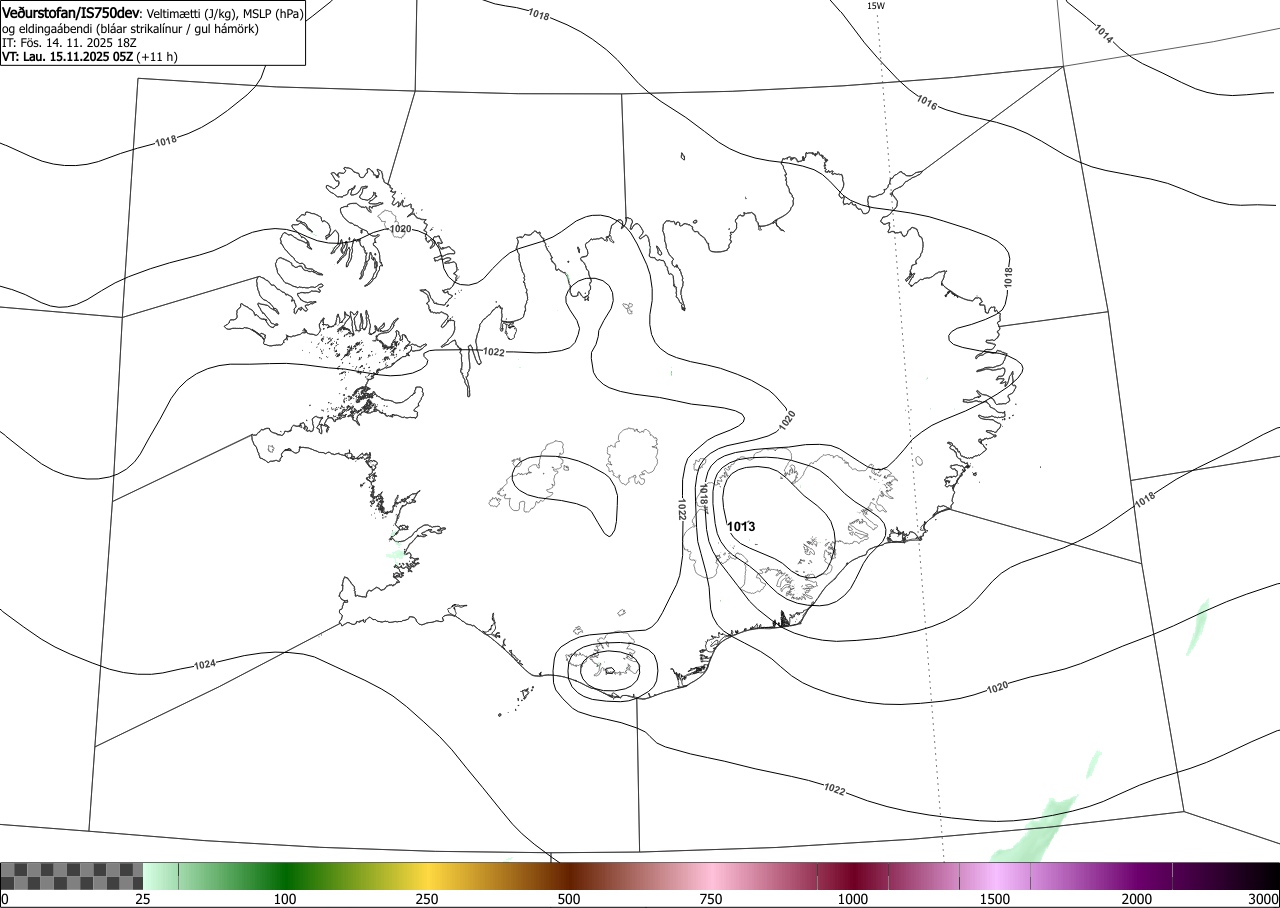Click the 1020 label in the Westfjords
1280x908 pixels.
[401, 229]
